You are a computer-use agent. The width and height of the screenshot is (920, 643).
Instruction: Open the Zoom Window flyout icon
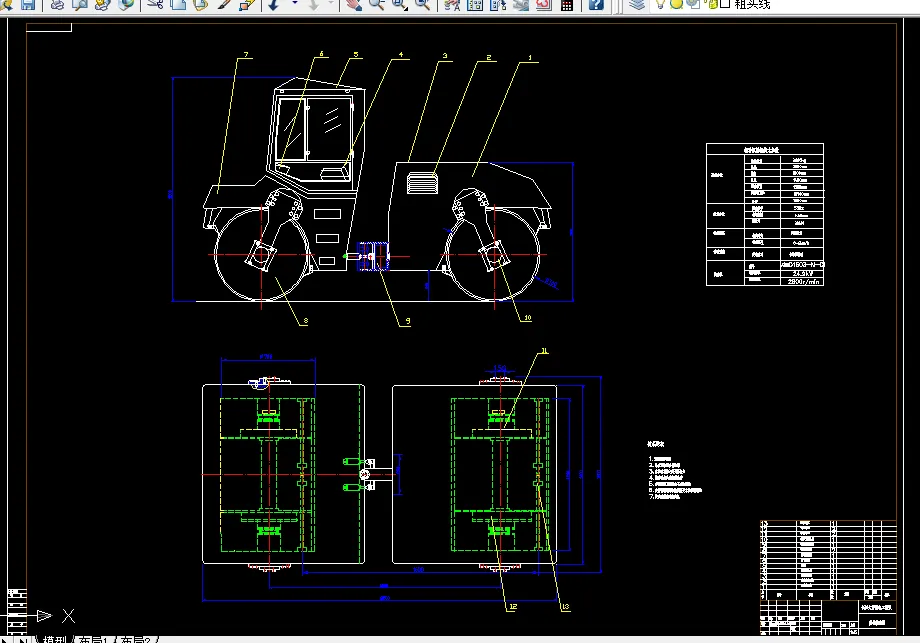[x=400, y=5]
